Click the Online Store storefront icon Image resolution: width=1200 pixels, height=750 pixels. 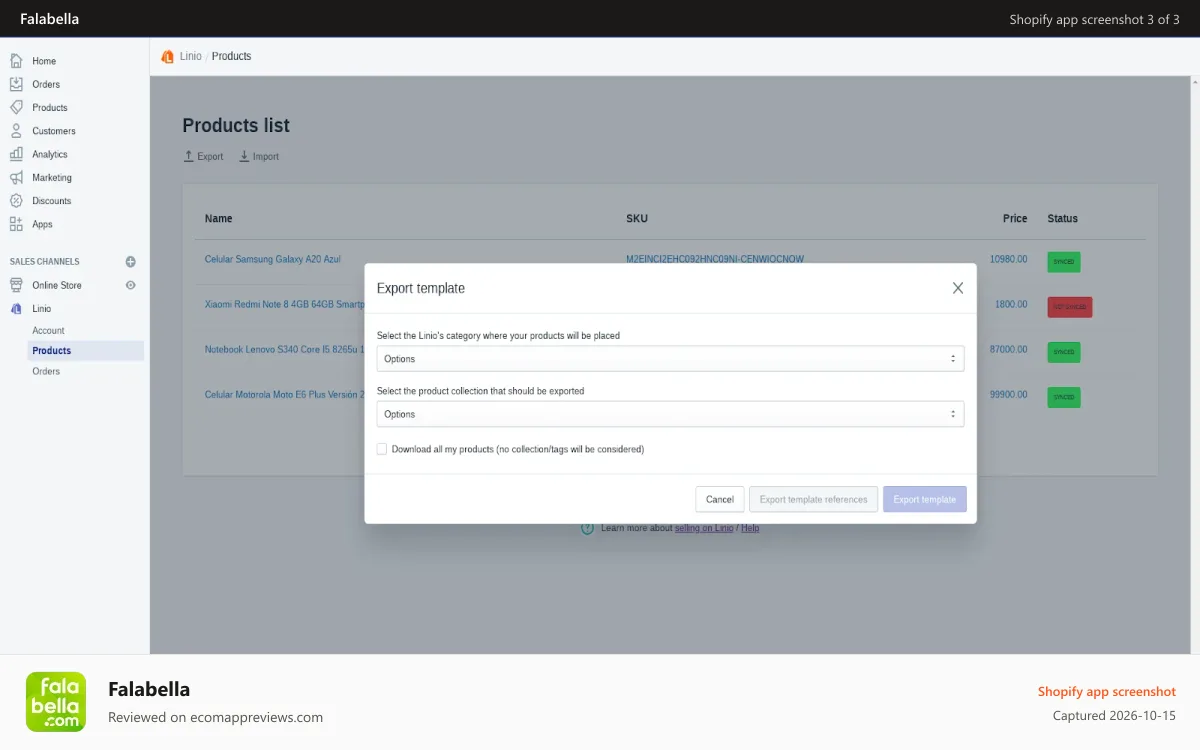[16, 285]
